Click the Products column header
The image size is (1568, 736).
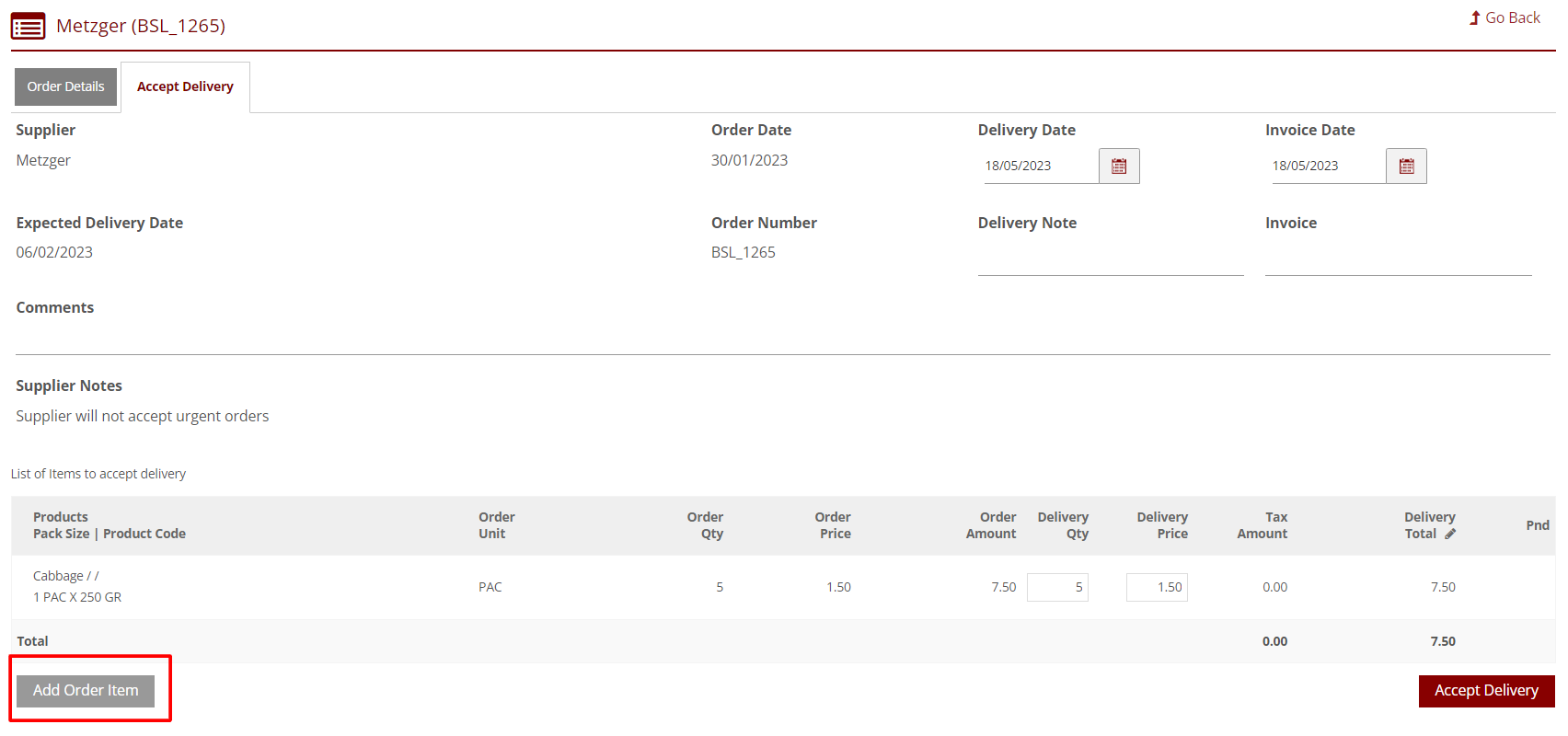point(61,517)
